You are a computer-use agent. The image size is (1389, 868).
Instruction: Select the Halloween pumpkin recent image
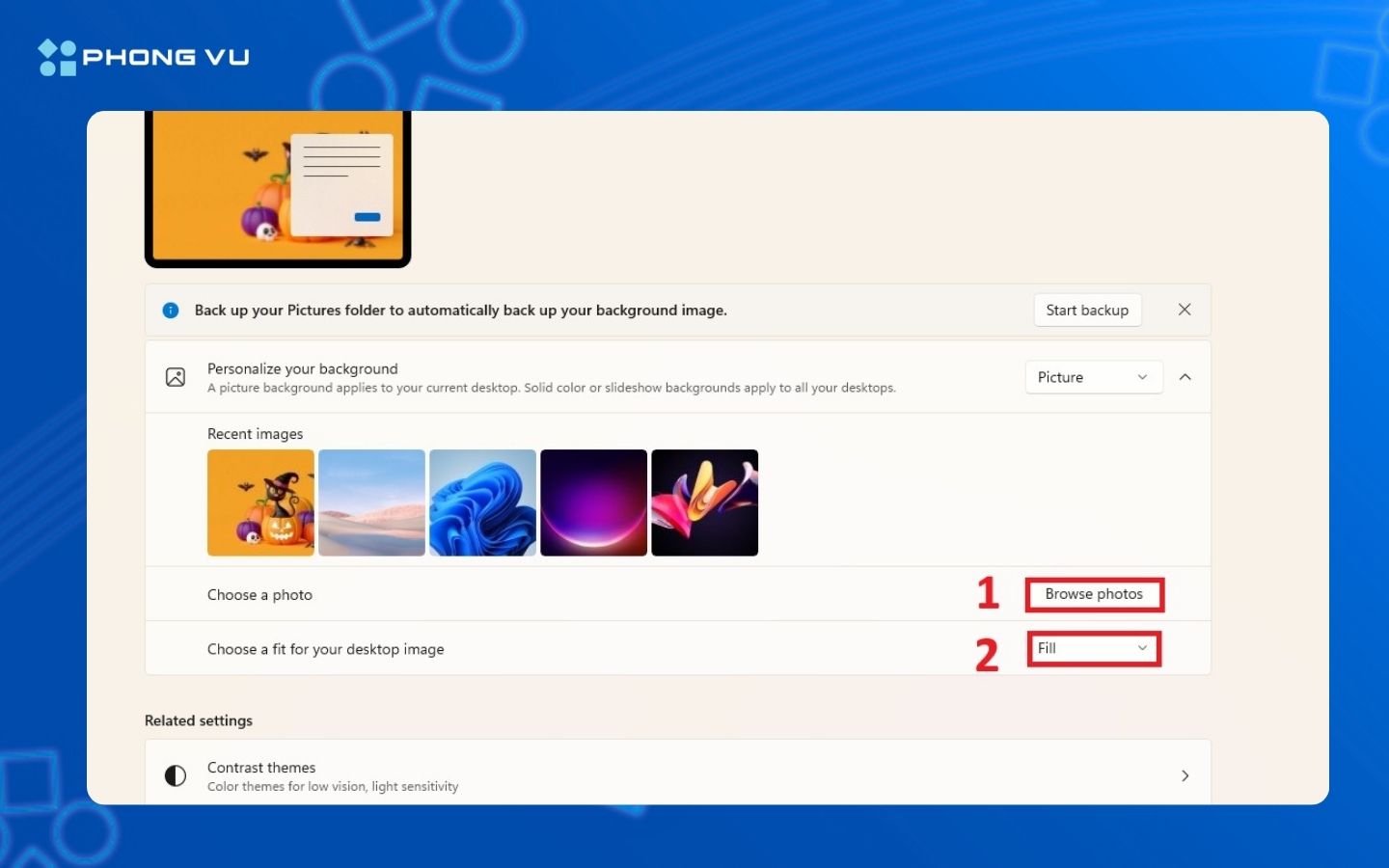coord(260,502)
